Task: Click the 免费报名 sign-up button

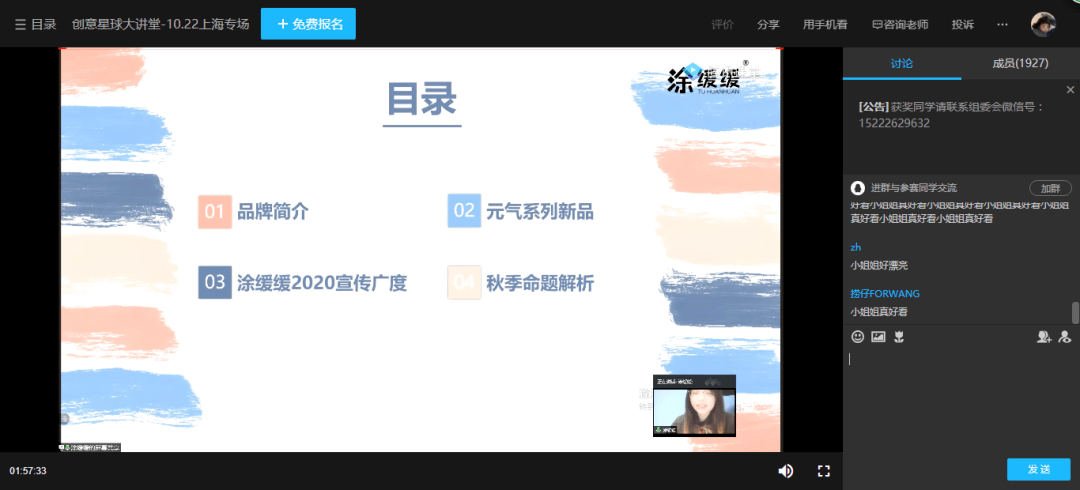Action: coord(309,24)
